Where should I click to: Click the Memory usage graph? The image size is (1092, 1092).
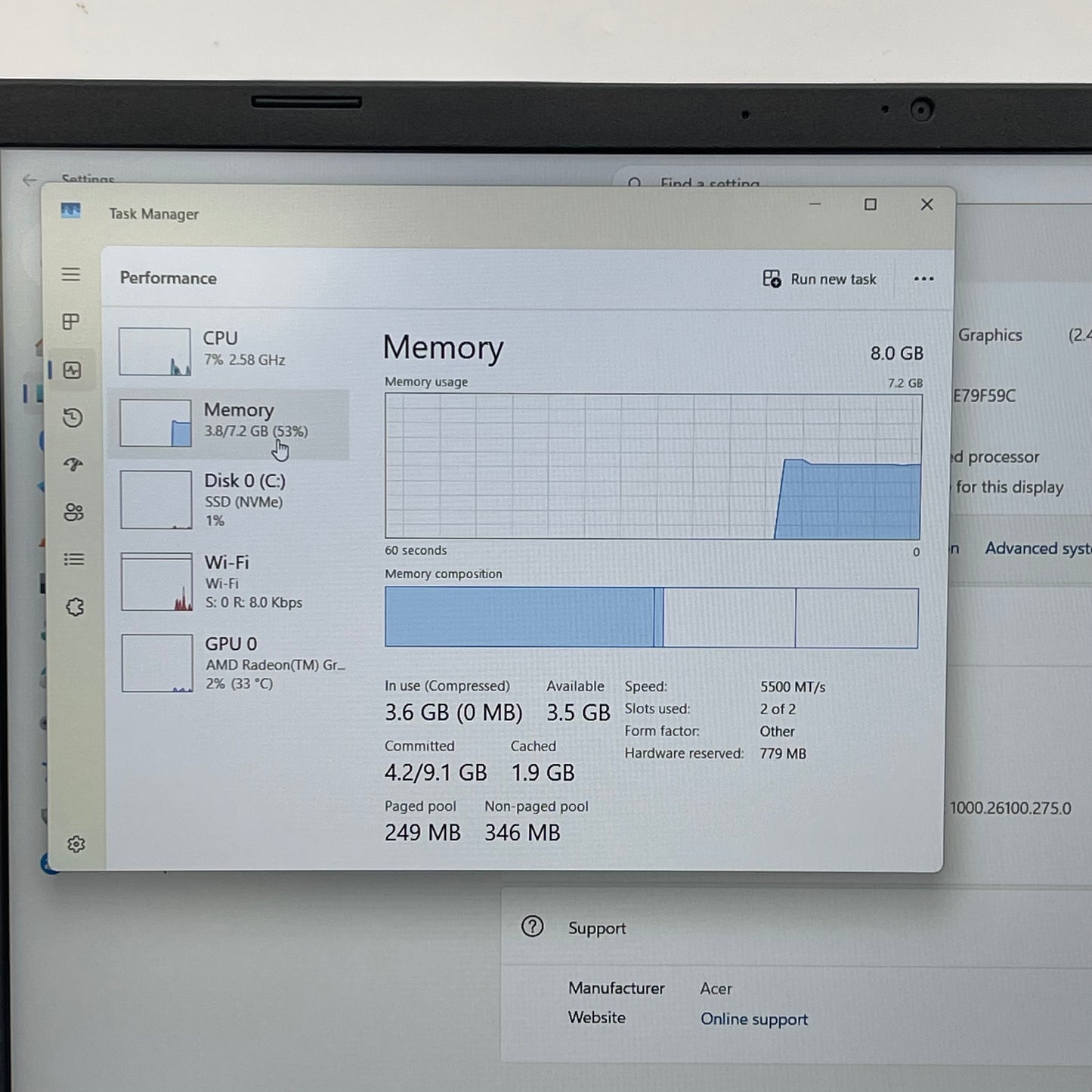(653, 466)
